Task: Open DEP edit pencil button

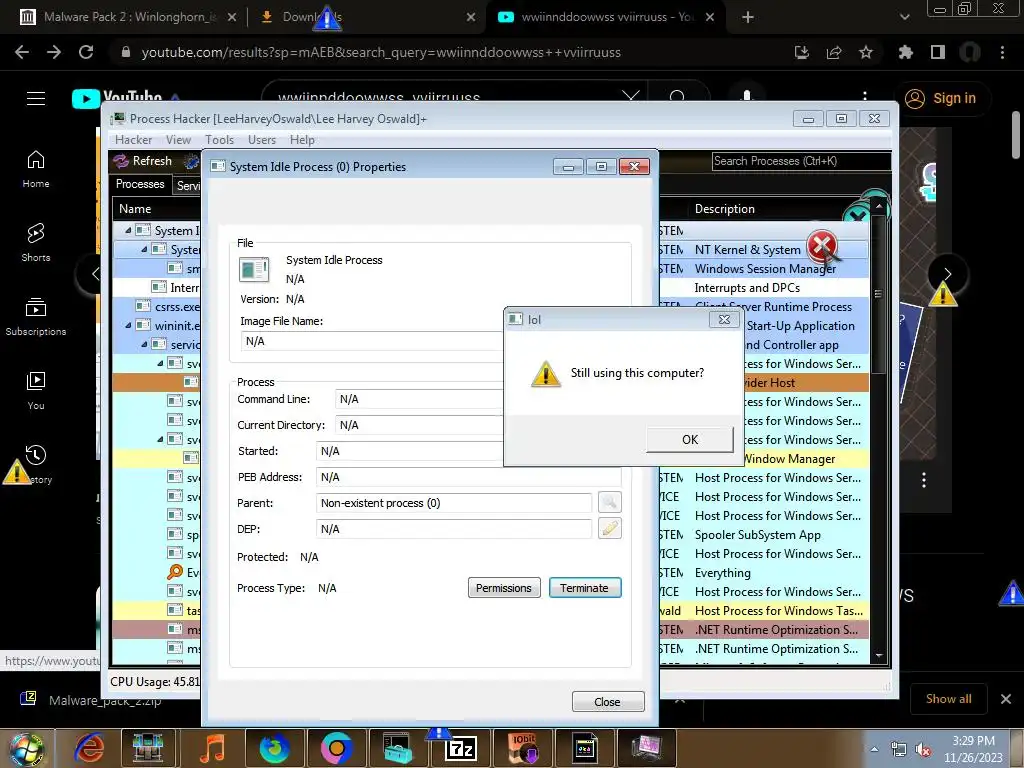Action: (x=609, y=528)
